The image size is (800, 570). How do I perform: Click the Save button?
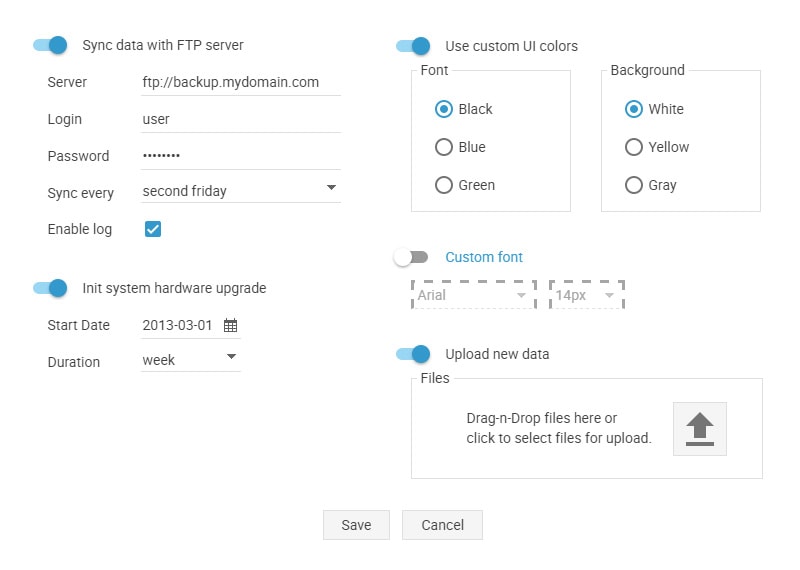click(356, 525)
